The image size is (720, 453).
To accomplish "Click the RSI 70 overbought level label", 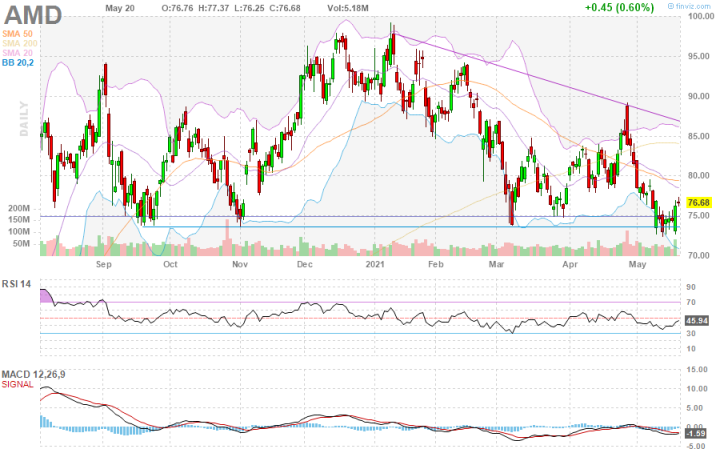I will point(691,302).
